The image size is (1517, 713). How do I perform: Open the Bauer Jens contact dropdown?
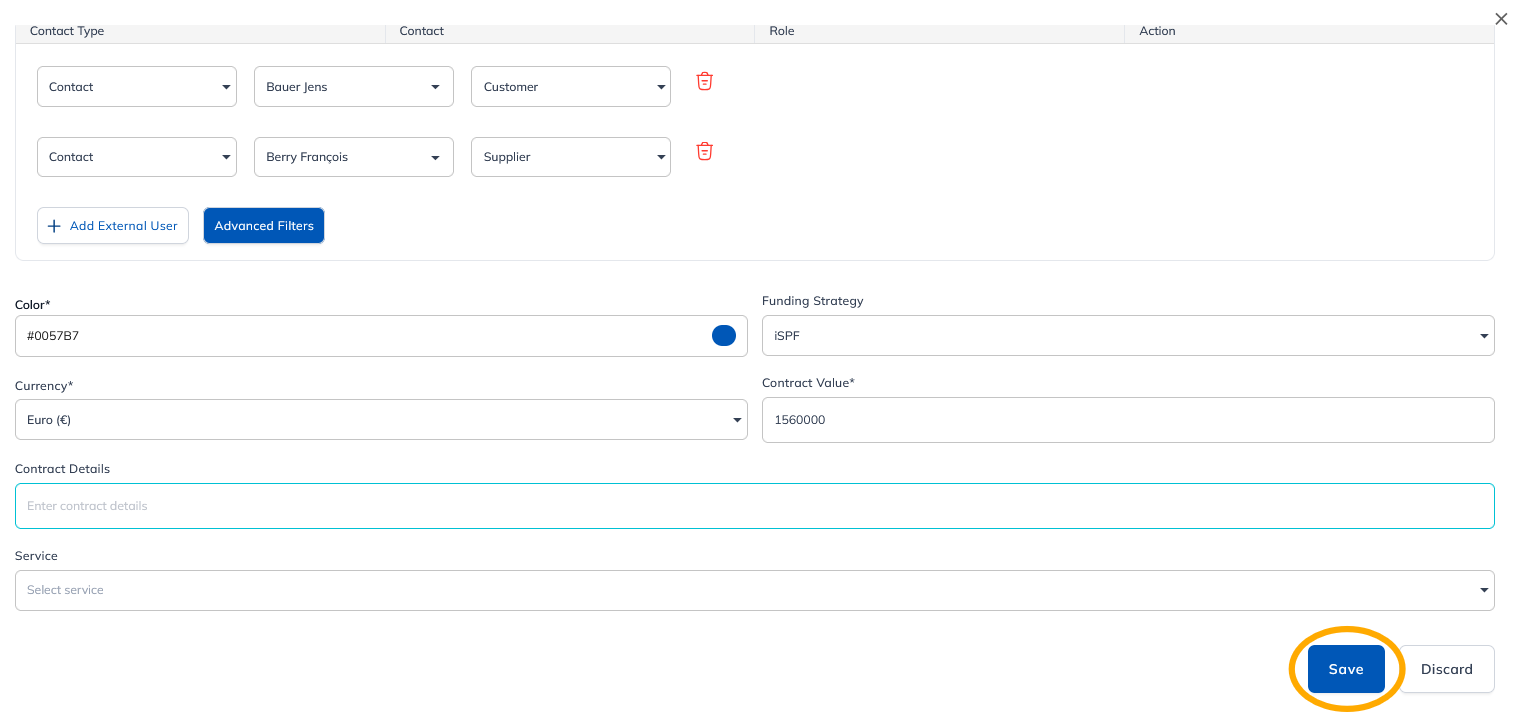(354, 87)
